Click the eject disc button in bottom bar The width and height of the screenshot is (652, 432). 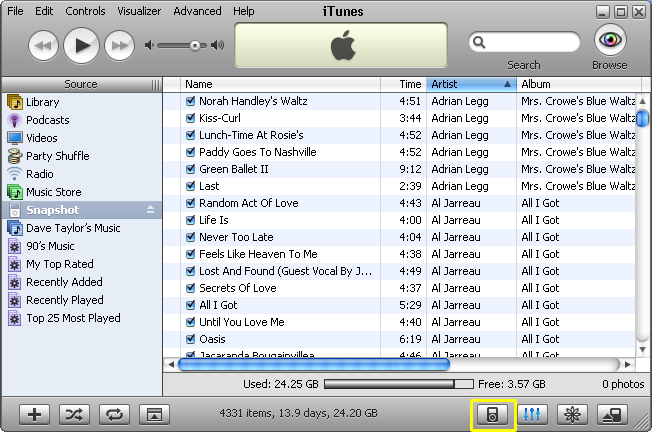pos(612,414)
